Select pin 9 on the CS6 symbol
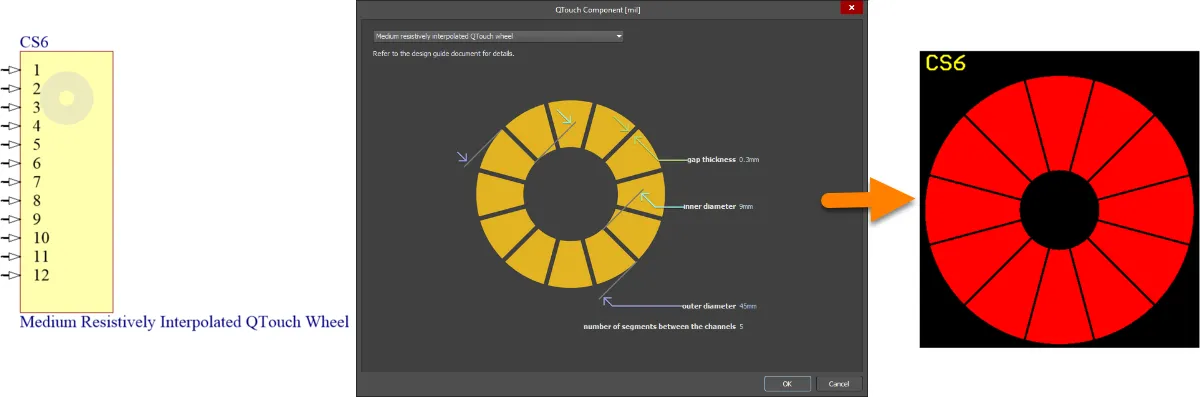This screenshot has width=1200, height=398. (x=20, y=219)
